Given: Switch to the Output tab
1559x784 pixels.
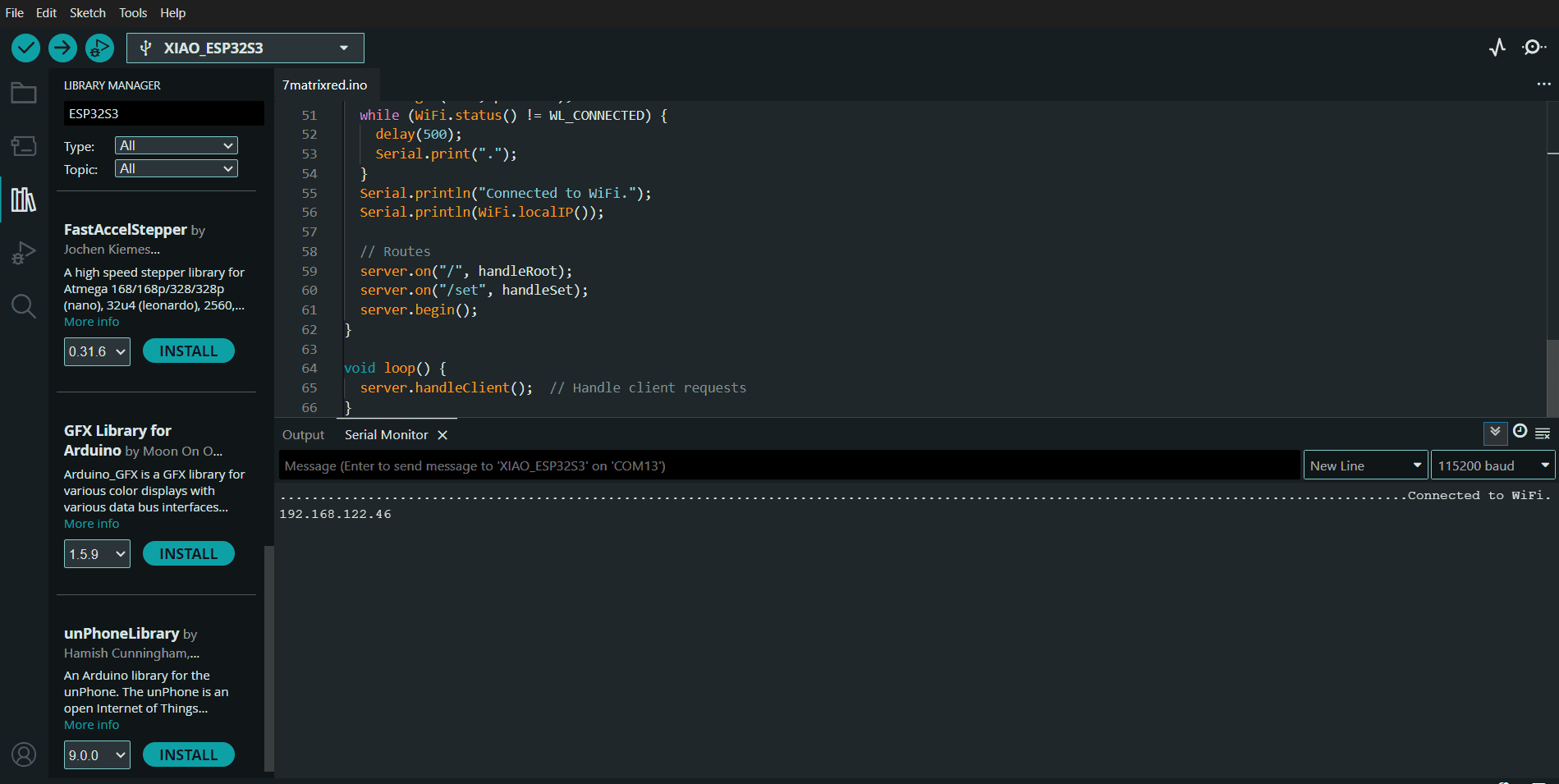Looking at the screenshot, I should [x=303, y=435].
